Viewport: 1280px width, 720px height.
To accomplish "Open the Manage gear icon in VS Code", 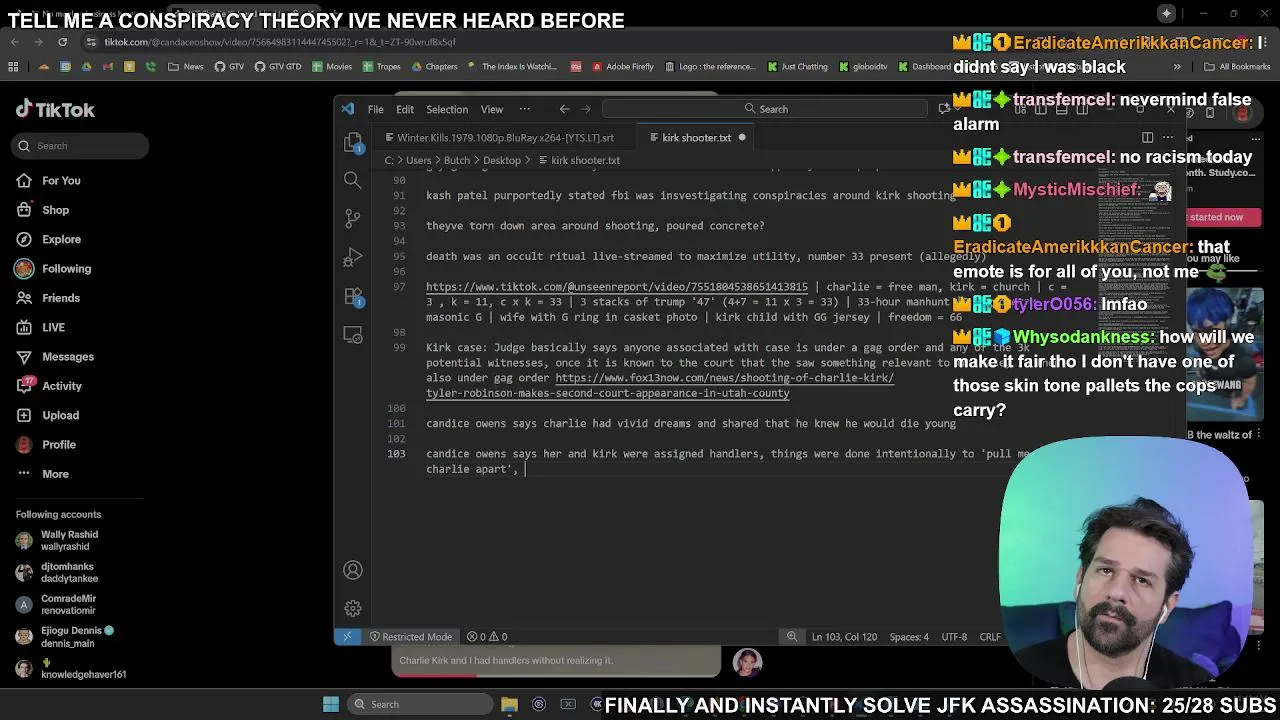I will pyautogui.click(x=353, y=608).
